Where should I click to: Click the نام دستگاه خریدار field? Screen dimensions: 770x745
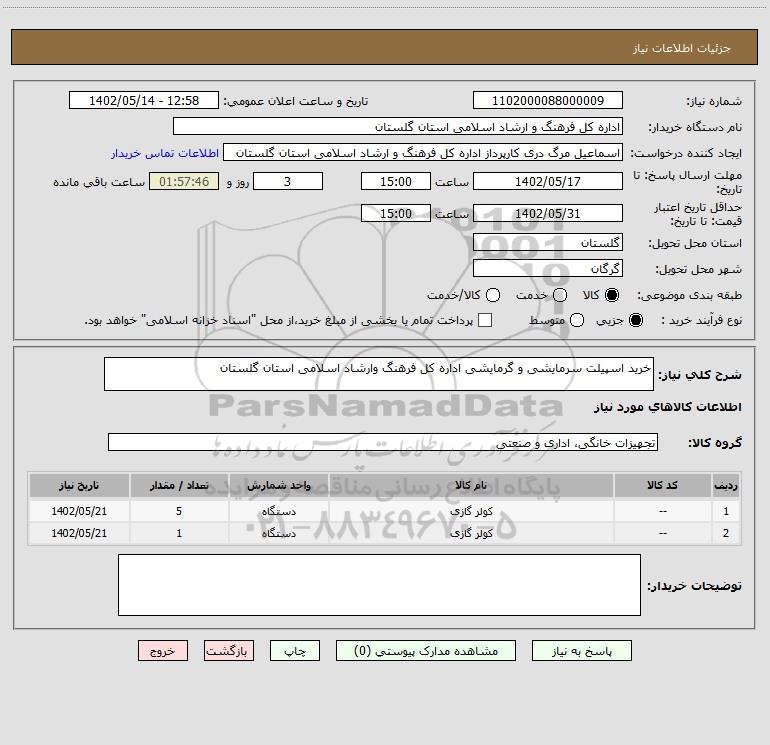[x=398, y=127]
